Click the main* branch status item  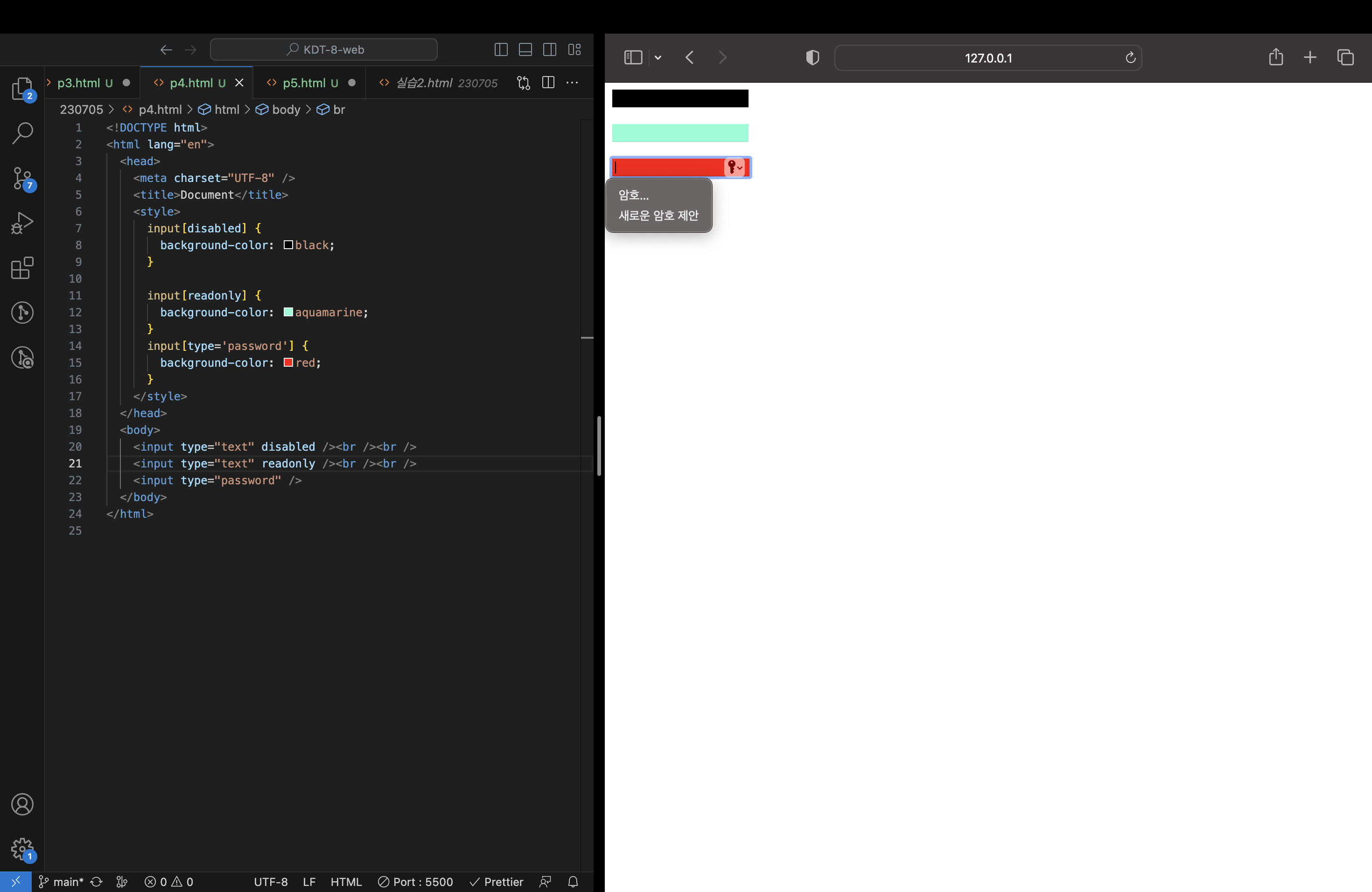[61, 882]
